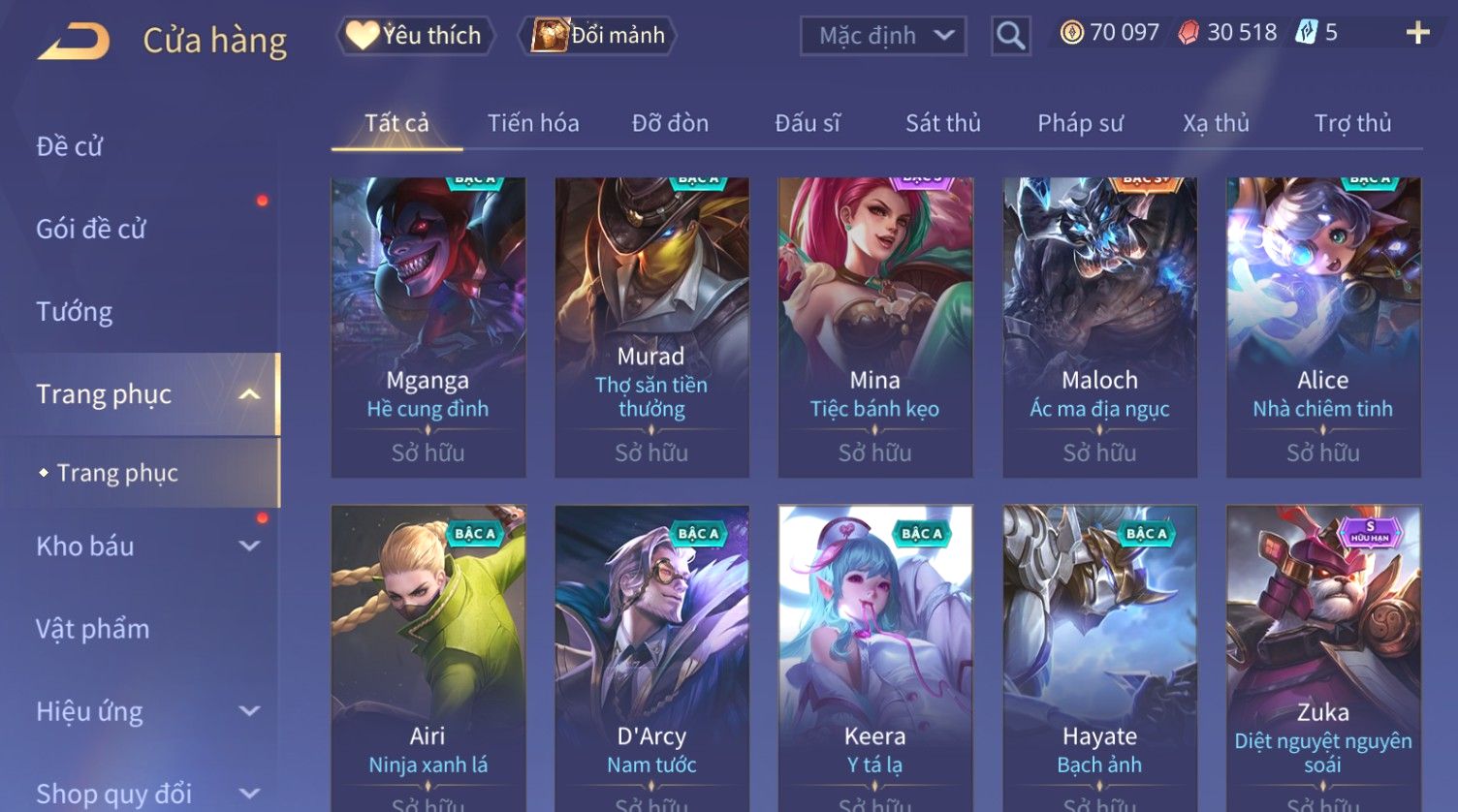Open Yêu thích favorites heart button
The width and height of the screenshot is (1458, 812).
tap(415, 36)
